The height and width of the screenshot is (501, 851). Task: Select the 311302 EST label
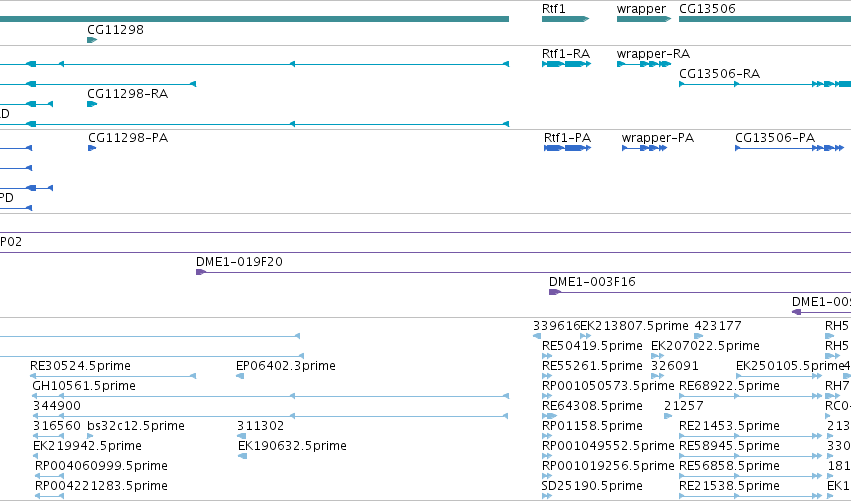[261, 426]
